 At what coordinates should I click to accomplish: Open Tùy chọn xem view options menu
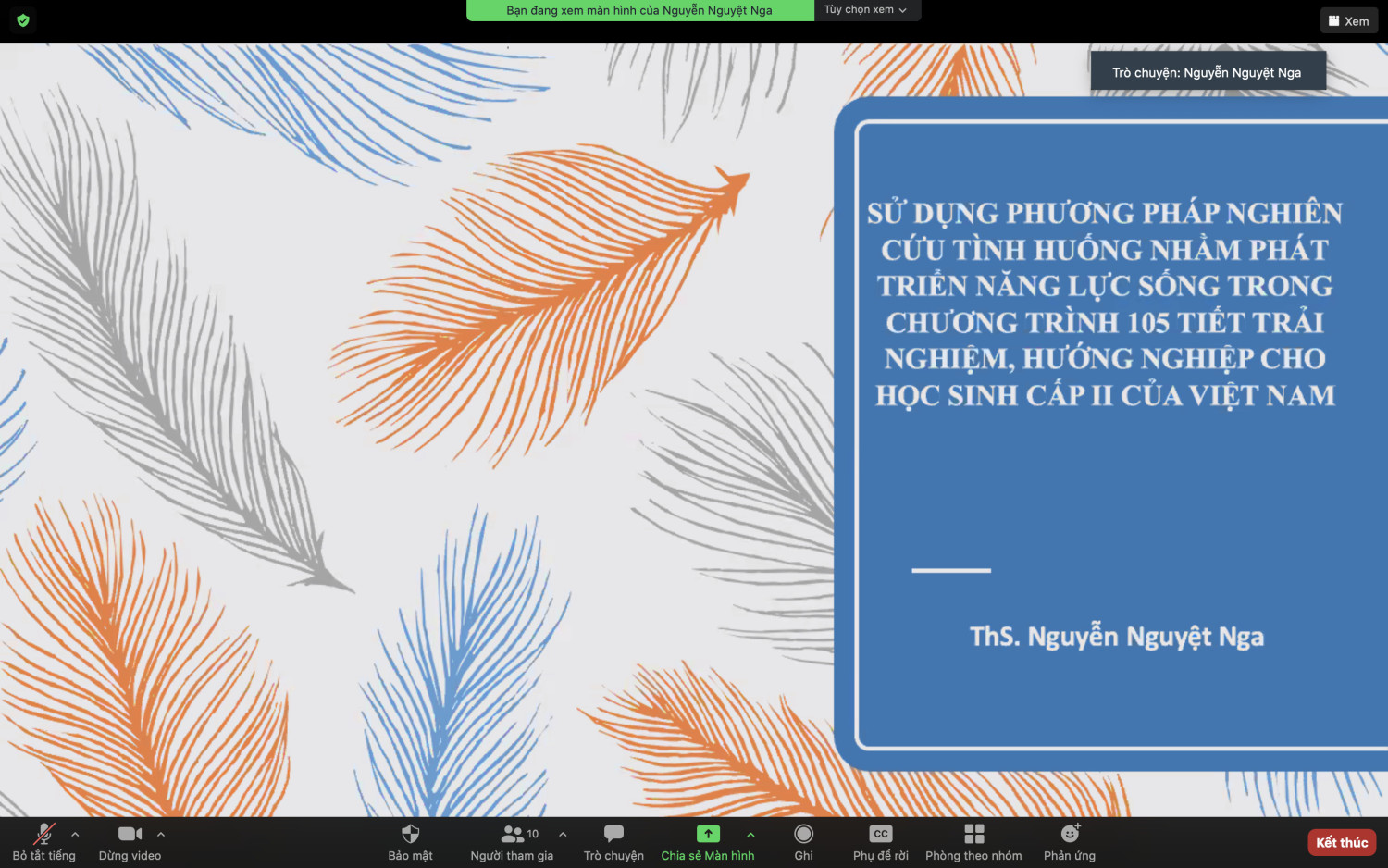pos(866,10)
